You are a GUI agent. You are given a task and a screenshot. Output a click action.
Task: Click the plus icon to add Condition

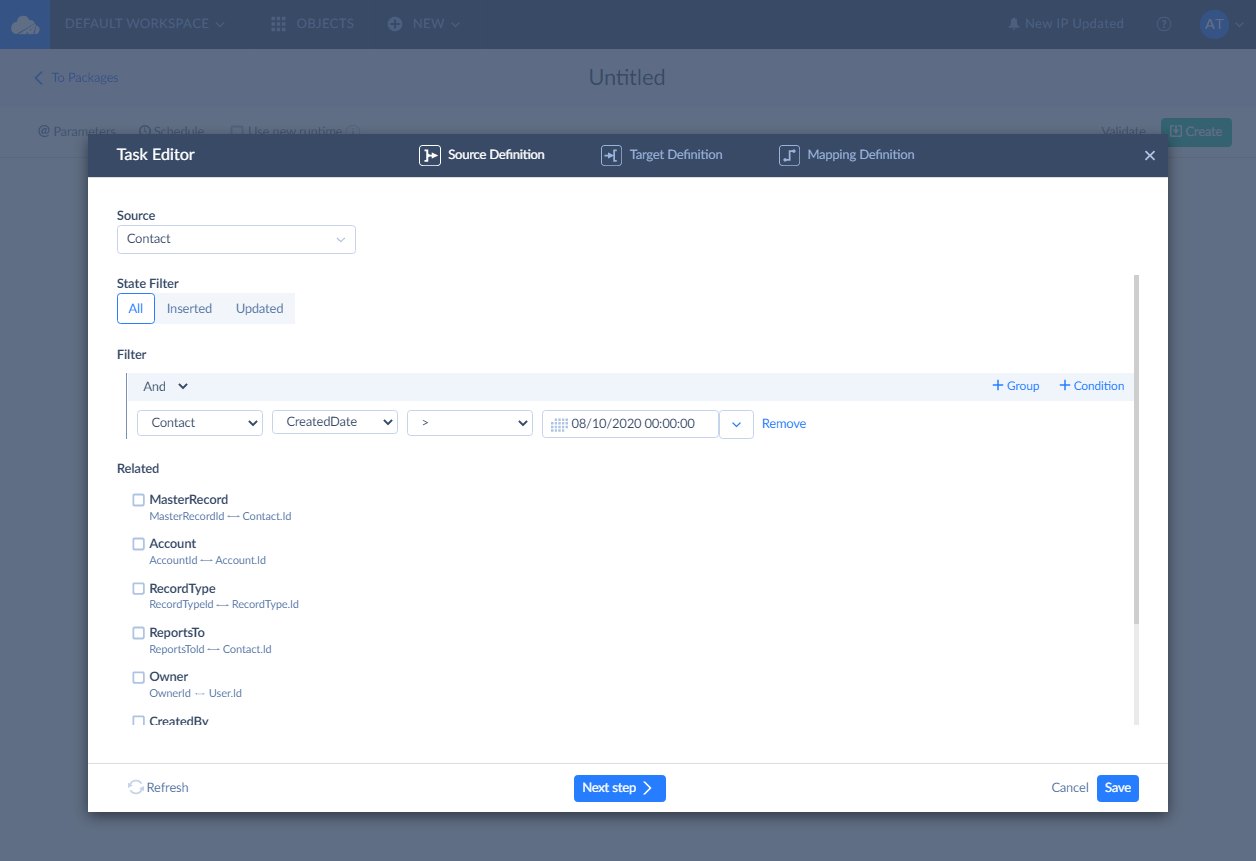pos(1064,386)
